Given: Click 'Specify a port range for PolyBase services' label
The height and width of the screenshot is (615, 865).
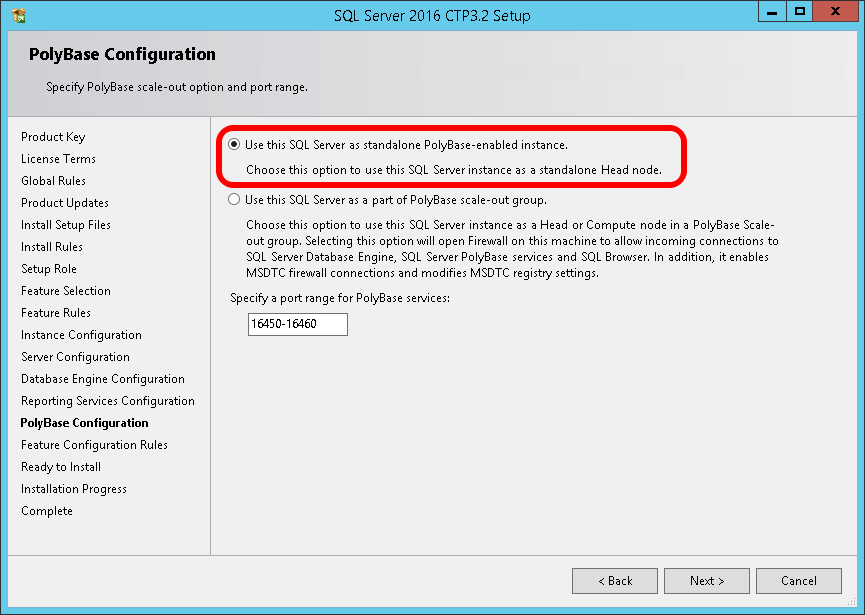Looking at the screenshot, I should (x=340, y=298).
